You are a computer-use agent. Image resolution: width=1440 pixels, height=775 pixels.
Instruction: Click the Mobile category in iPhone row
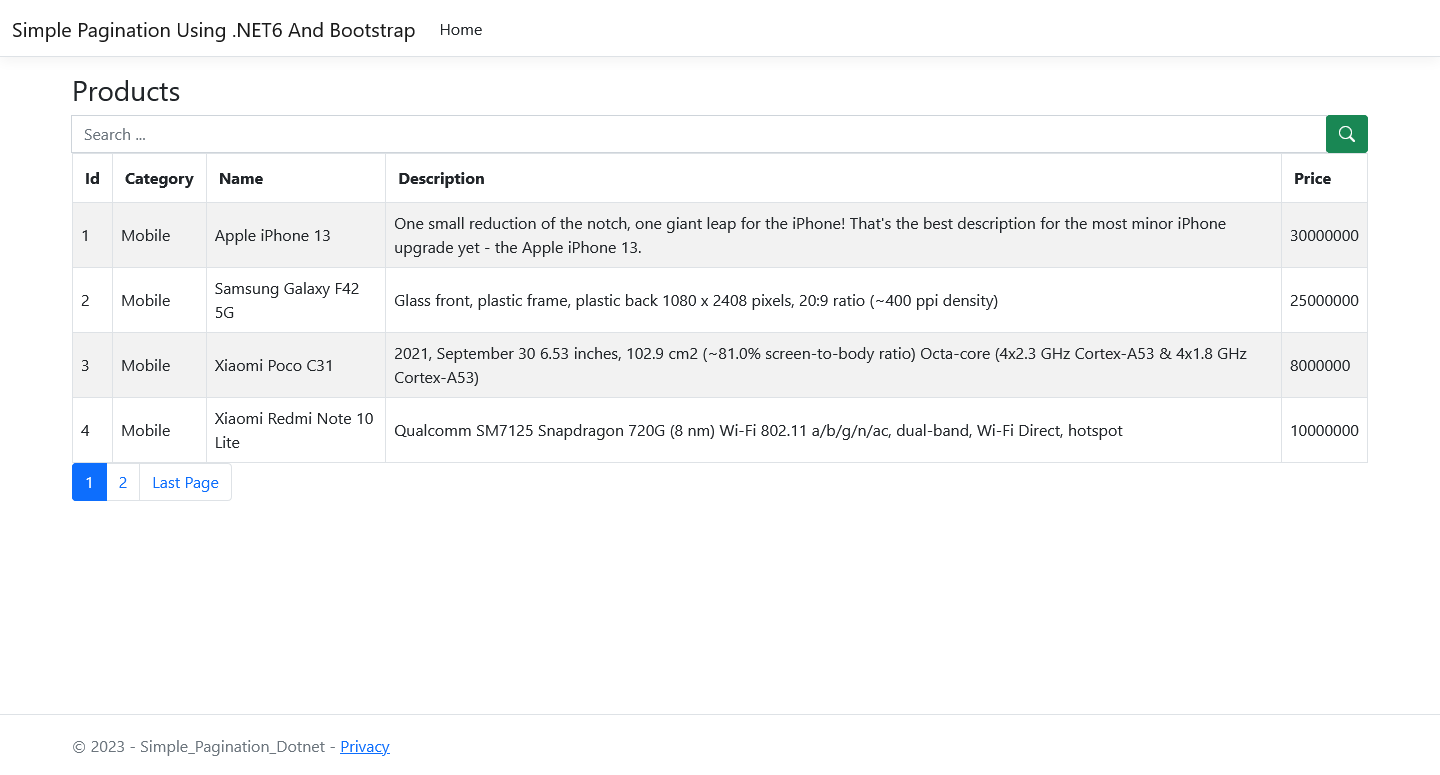click(159, 235)
